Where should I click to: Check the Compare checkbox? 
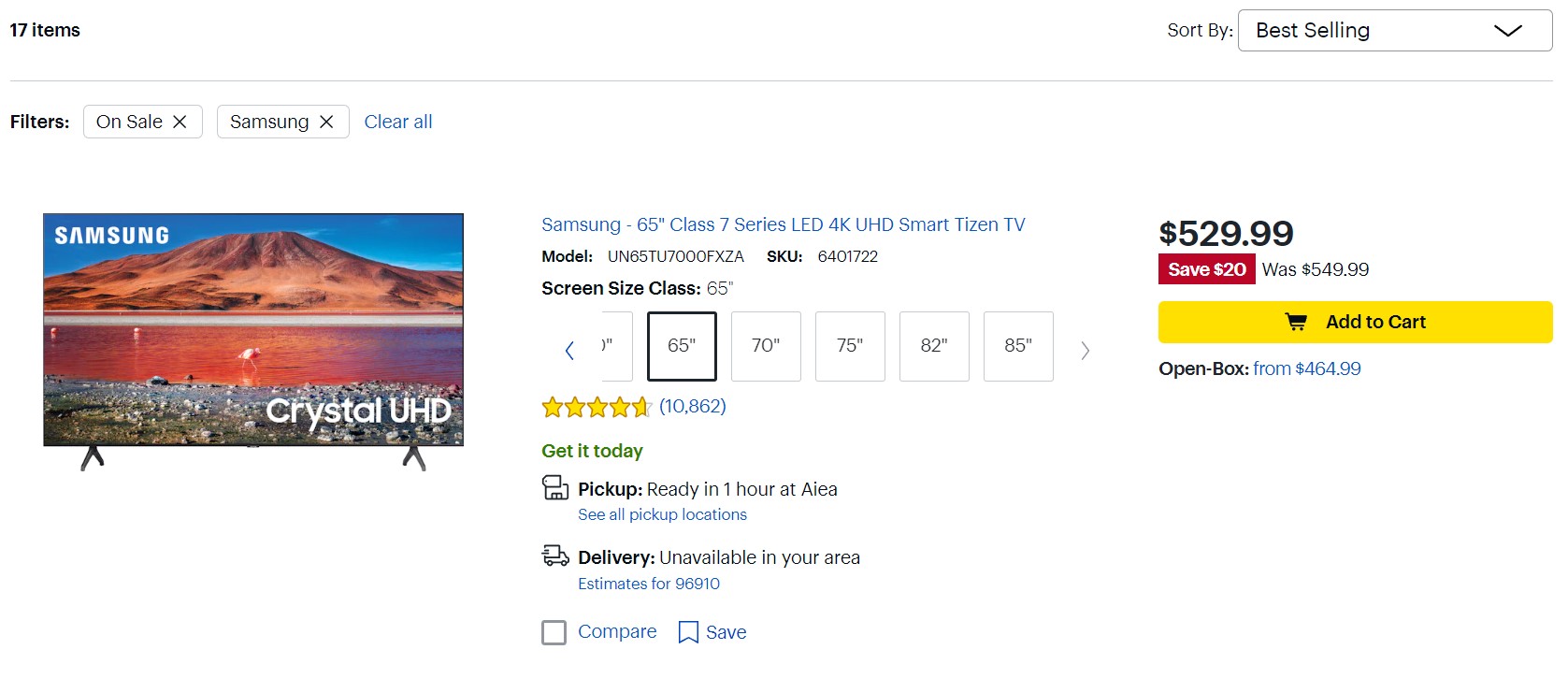tap(554, 633)
